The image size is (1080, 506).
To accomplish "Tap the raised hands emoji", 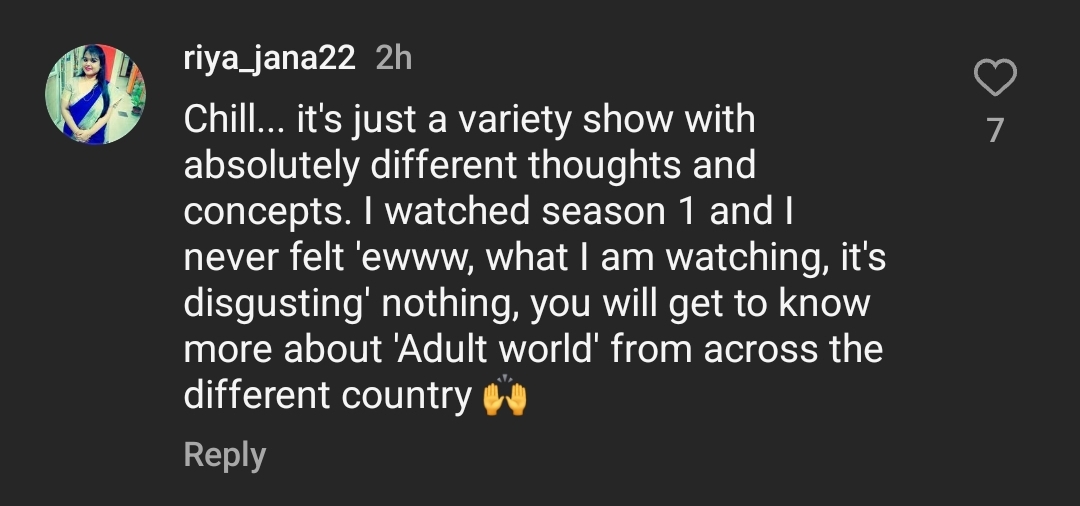I will (x=504, y=397).
